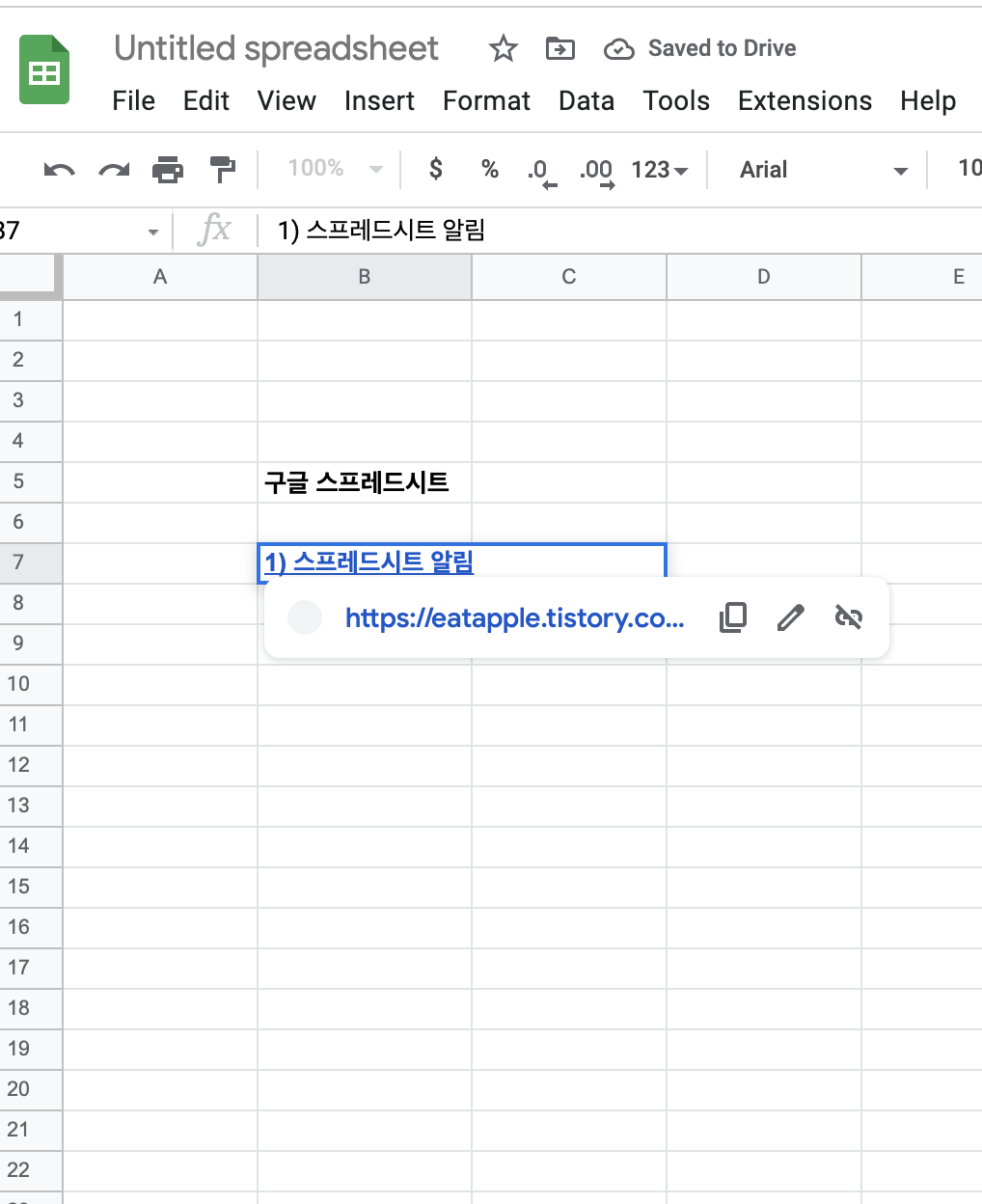
Task: Select column A header
Action: 160,277
